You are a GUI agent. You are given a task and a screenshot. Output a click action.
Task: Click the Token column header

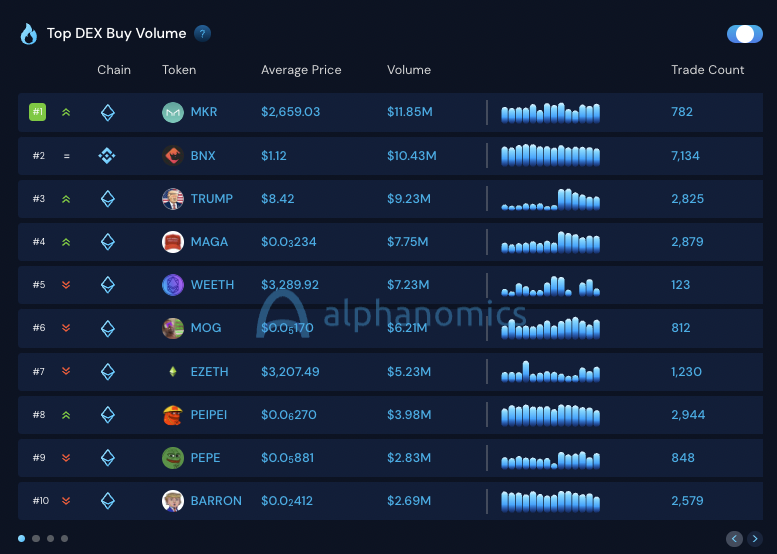pos(179,70)
